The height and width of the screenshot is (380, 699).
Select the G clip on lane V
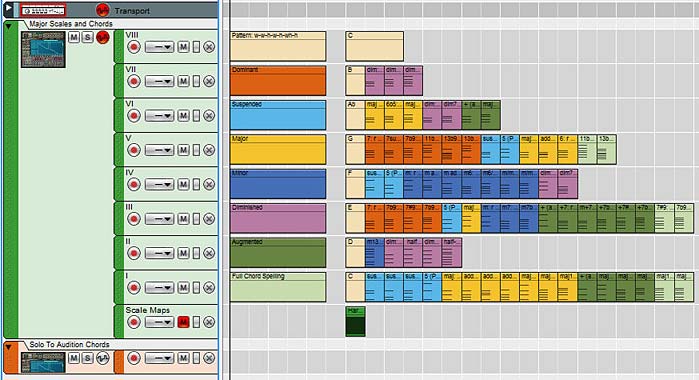point(355,149)
